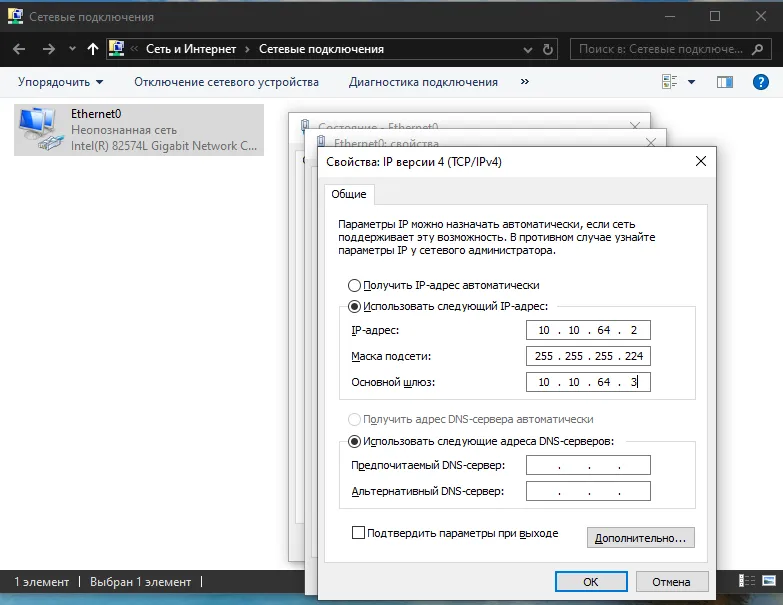Click the IP-адрес input field
This screenshot has height=605, width=783.
click(x=588, y=330)
